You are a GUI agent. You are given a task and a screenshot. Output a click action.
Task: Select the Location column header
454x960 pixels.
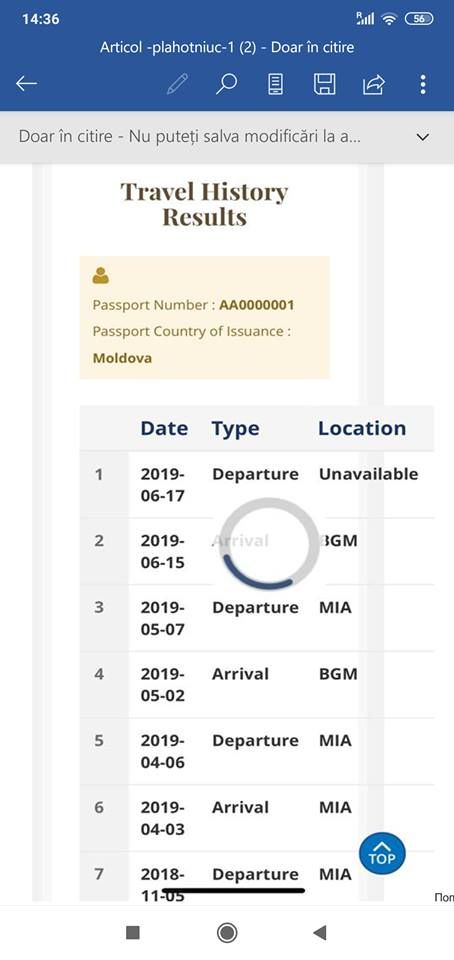(x=362, y=428)
